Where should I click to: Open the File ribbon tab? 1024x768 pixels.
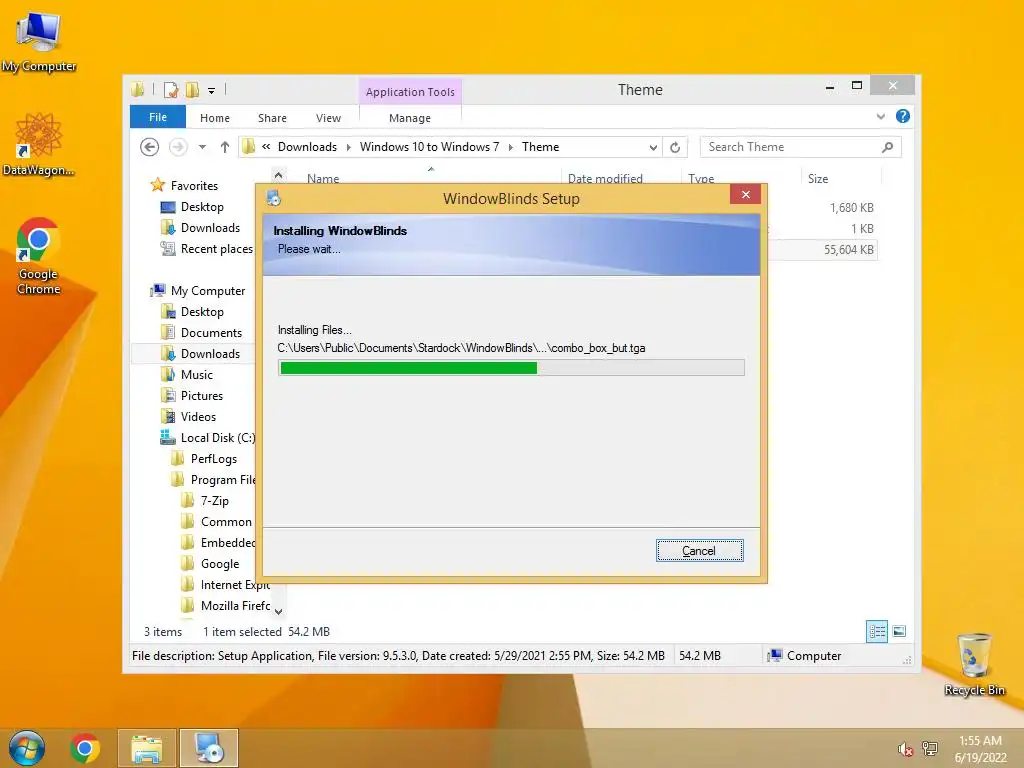coord(157,118)
